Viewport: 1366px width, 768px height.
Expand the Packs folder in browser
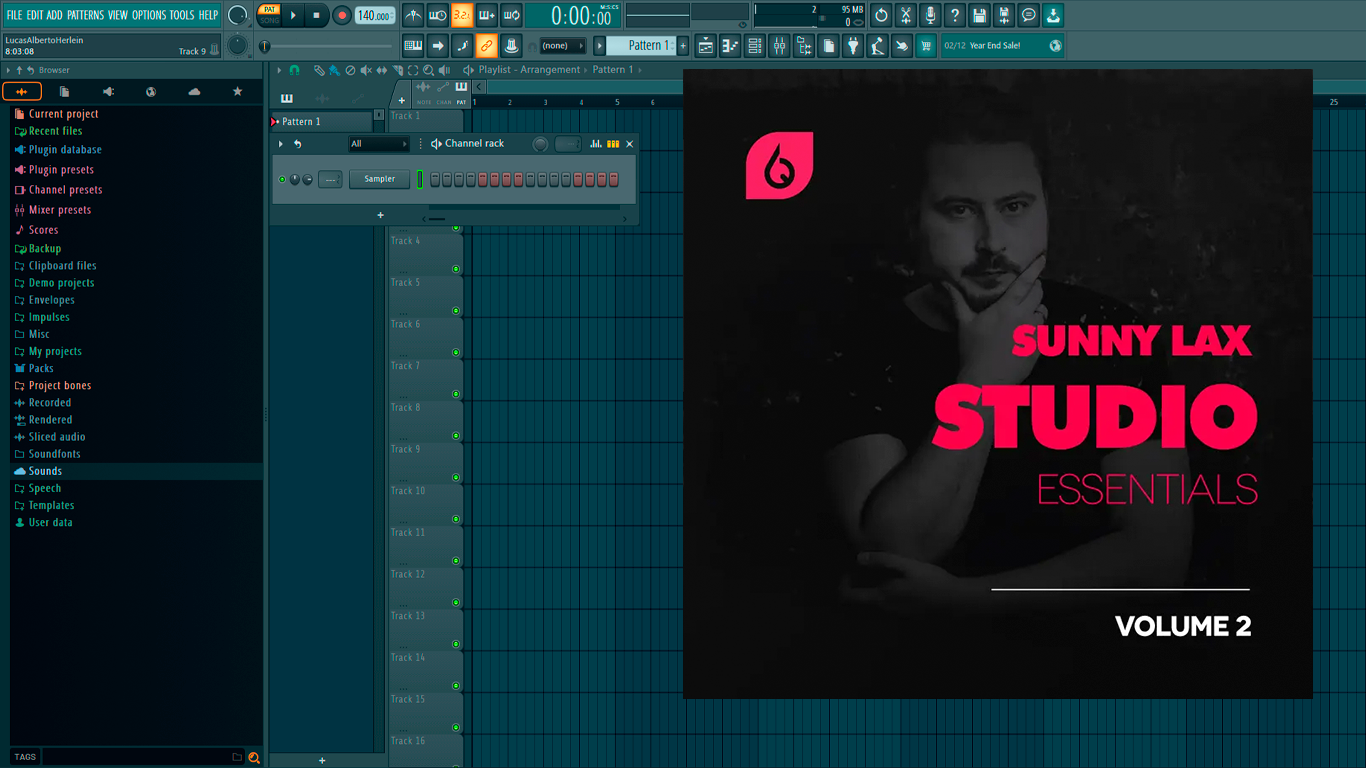pyautogui.click(x=41, y=368)
